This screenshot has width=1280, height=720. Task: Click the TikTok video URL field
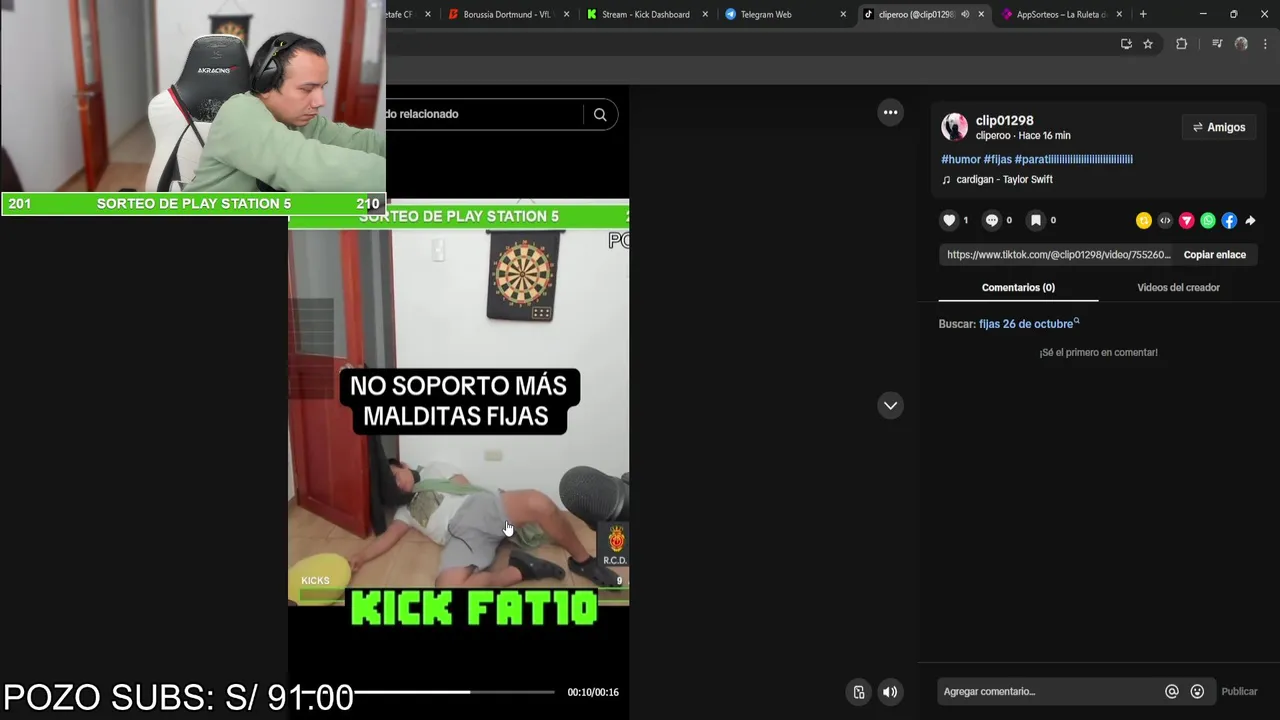(x=1058, y=255)
